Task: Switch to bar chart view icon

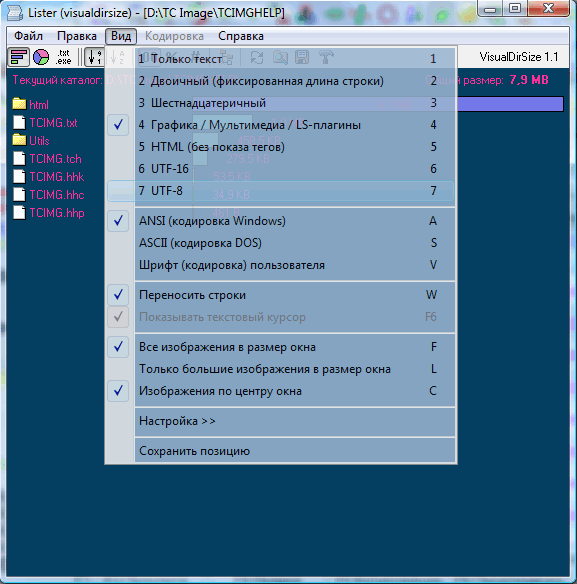Action: 19,57
